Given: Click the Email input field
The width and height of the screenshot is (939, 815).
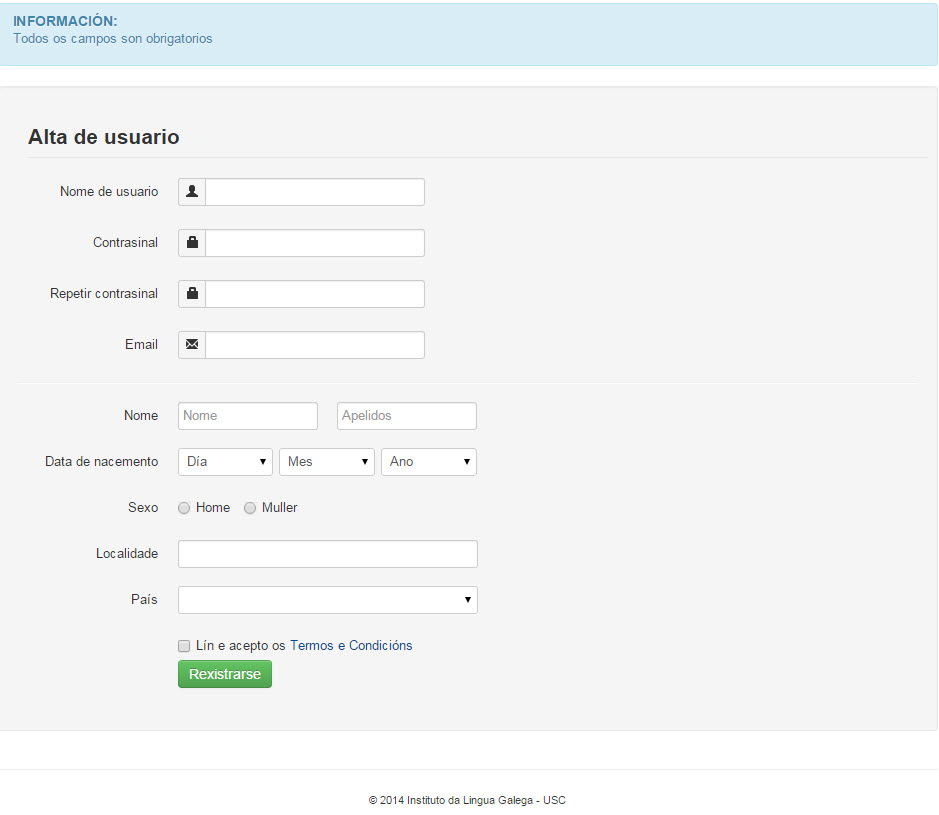Looking at the screenshot, I should [315, 345].
